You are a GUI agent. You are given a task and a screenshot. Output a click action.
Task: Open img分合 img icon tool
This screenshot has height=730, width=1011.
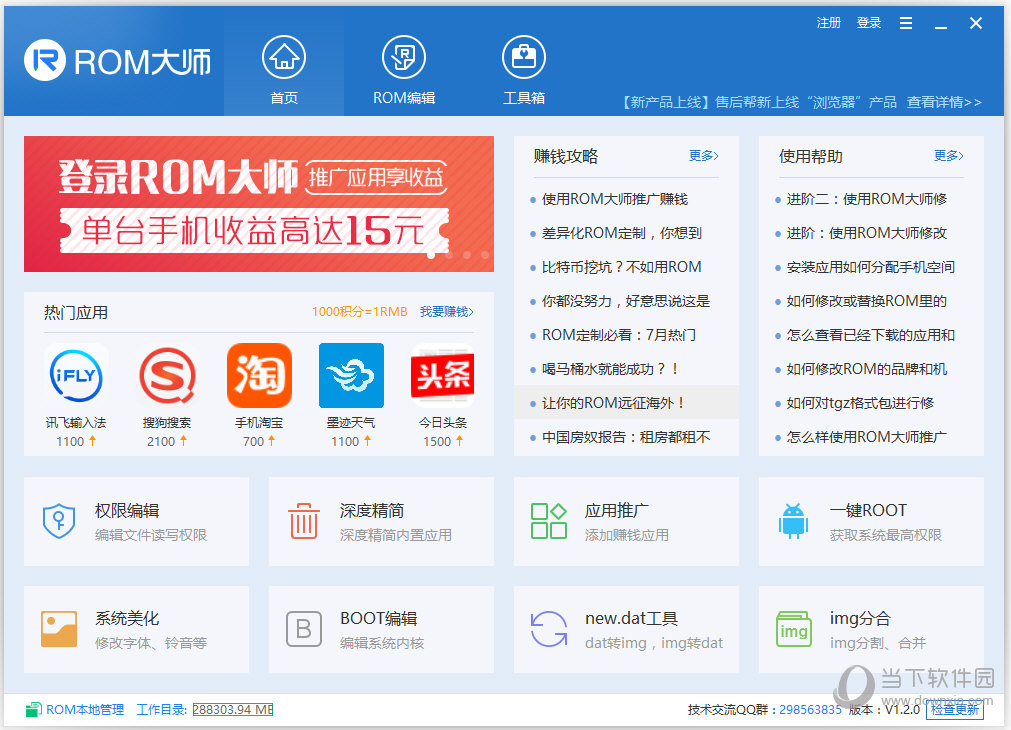(x=794, y=629)
